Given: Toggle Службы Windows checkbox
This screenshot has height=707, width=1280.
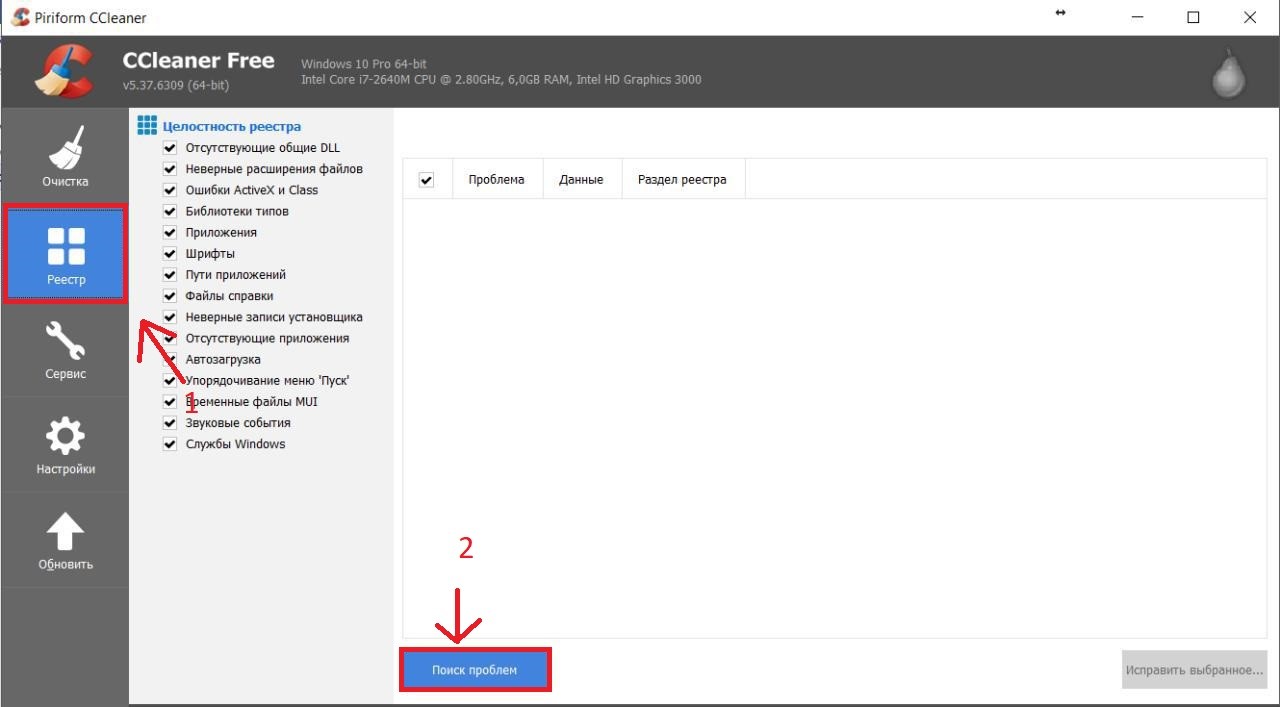Looking at the screenshot, I should [x=170, y=444].
